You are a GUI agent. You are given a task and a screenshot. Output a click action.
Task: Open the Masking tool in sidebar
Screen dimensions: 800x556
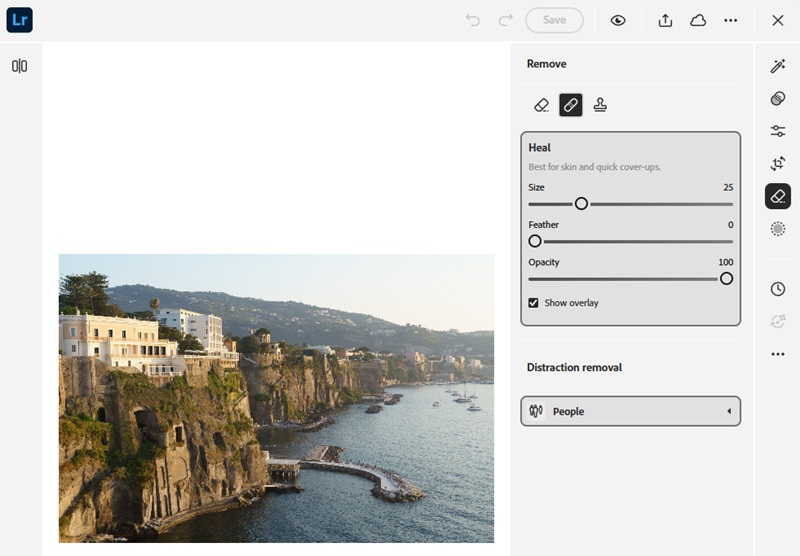(778, 229)
